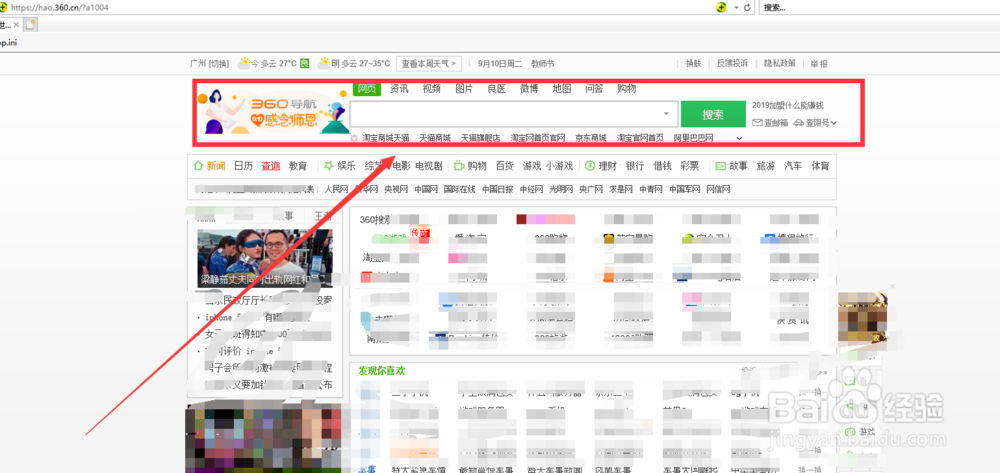Select the 良医 search tab
The width and height of the screenshot is (1000, 473).
coord(497,89)
